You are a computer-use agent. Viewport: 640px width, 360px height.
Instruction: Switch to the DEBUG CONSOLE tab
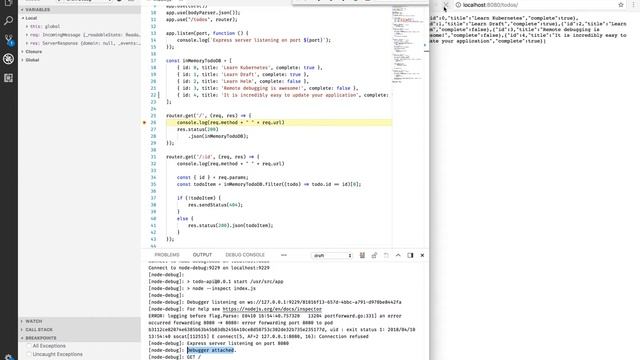[245, 255]
